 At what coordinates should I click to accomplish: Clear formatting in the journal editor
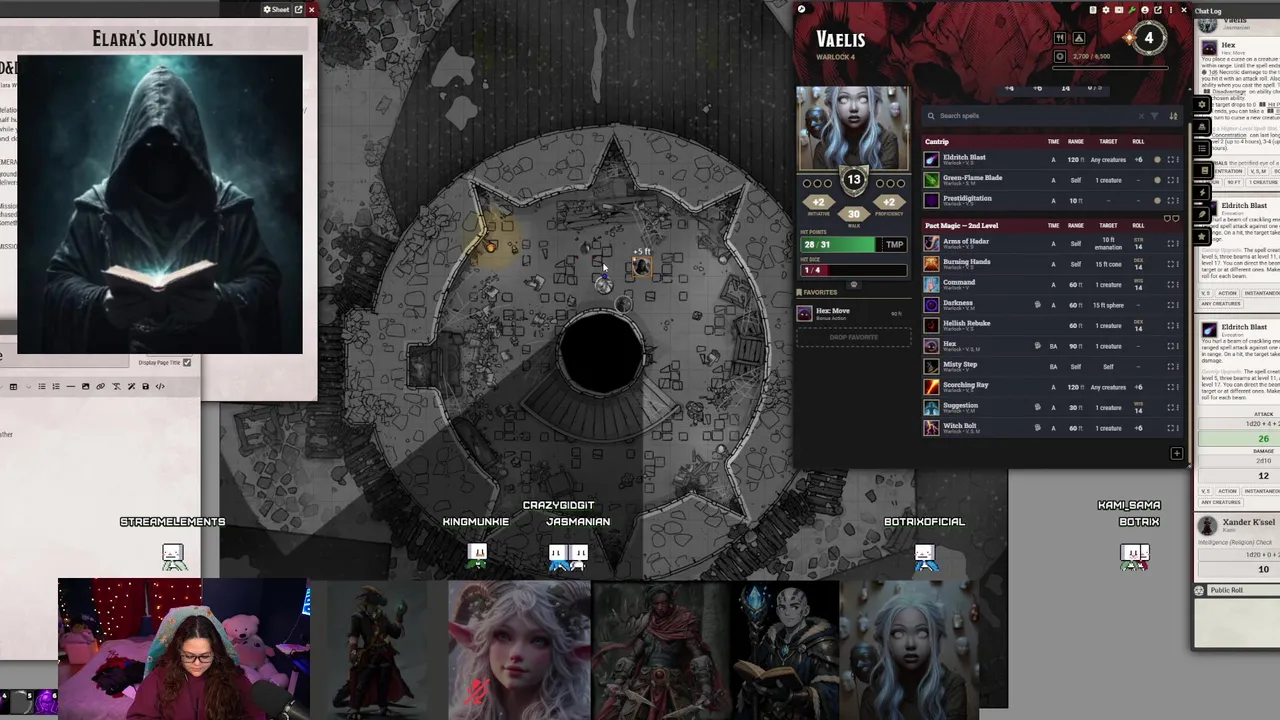(x=116, y=386)
